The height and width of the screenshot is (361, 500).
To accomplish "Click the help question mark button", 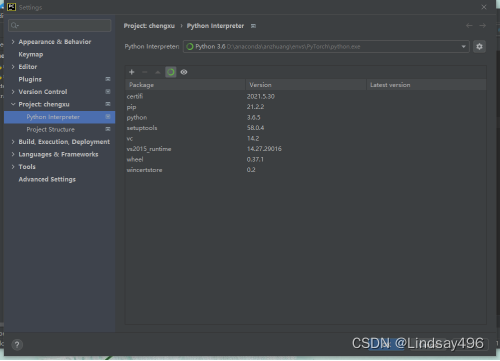I will [17, 345].
